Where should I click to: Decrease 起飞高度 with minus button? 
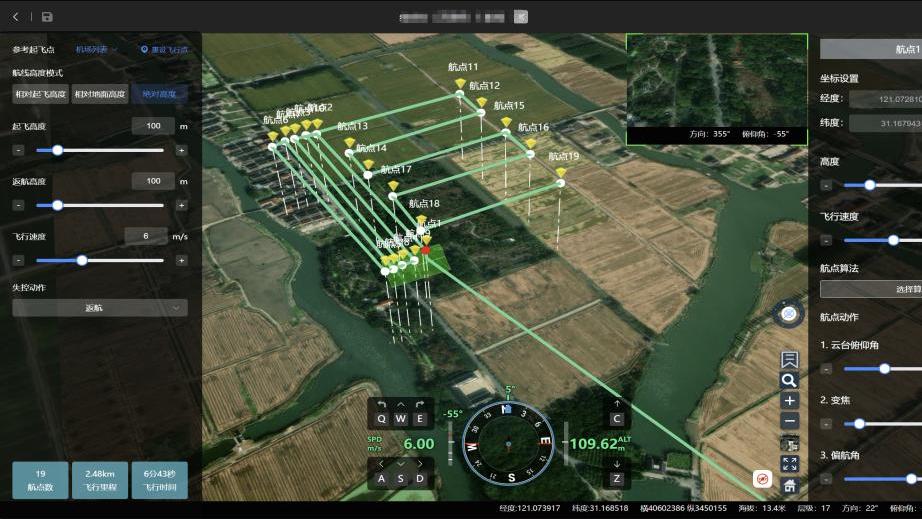(19, 150)
